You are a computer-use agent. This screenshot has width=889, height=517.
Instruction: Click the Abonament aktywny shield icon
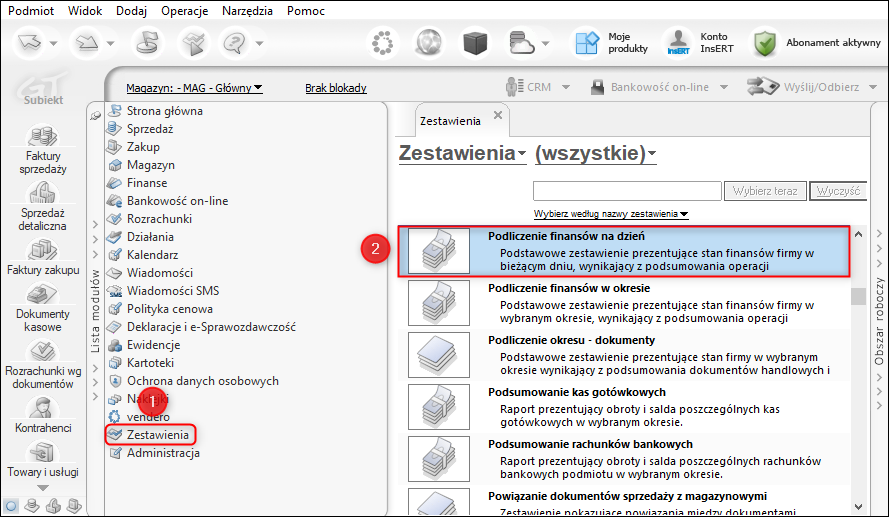point(765,43)
